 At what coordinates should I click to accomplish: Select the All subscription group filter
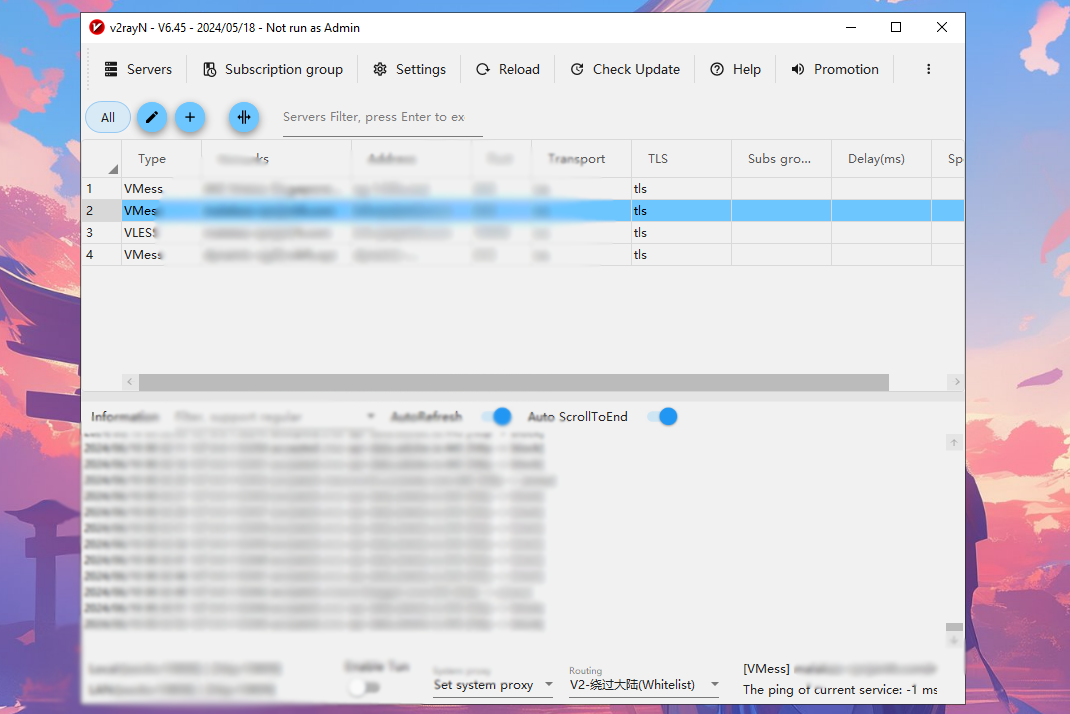coord(108,117)
